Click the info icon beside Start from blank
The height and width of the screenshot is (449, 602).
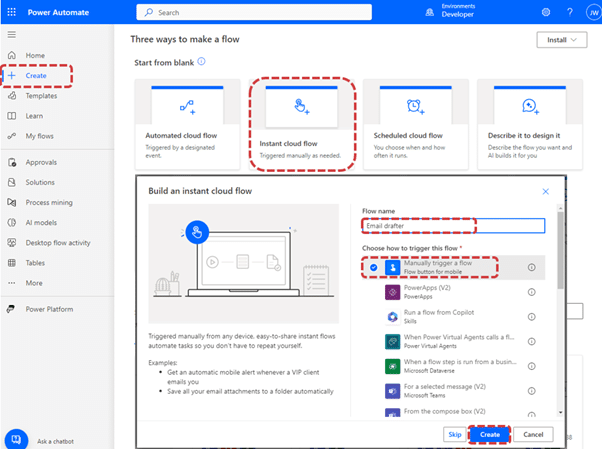coord(201,61)
